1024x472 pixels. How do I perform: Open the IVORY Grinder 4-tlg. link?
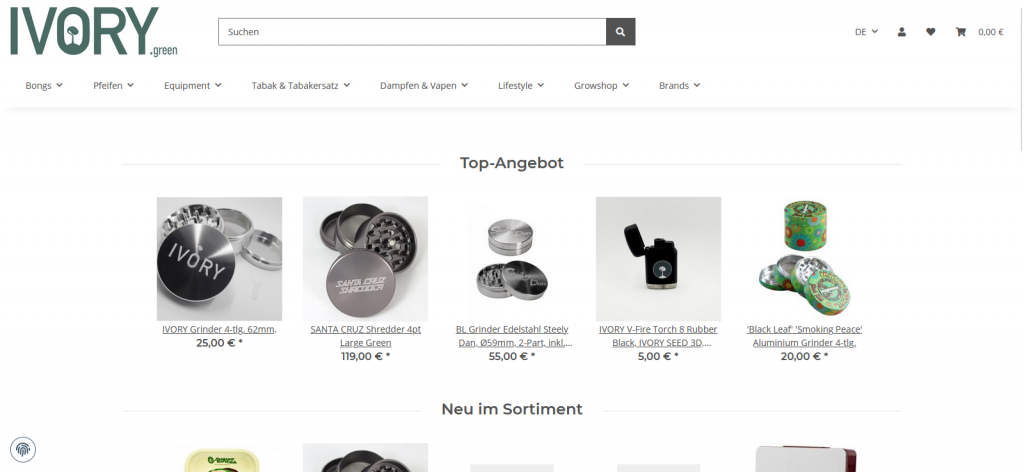coord(219,330)
